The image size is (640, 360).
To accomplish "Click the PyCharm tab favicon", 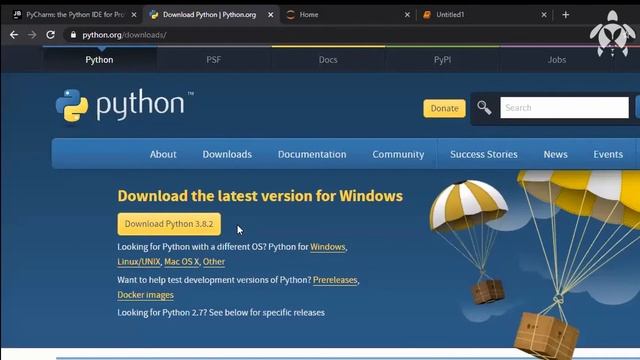I will point(17,15).
